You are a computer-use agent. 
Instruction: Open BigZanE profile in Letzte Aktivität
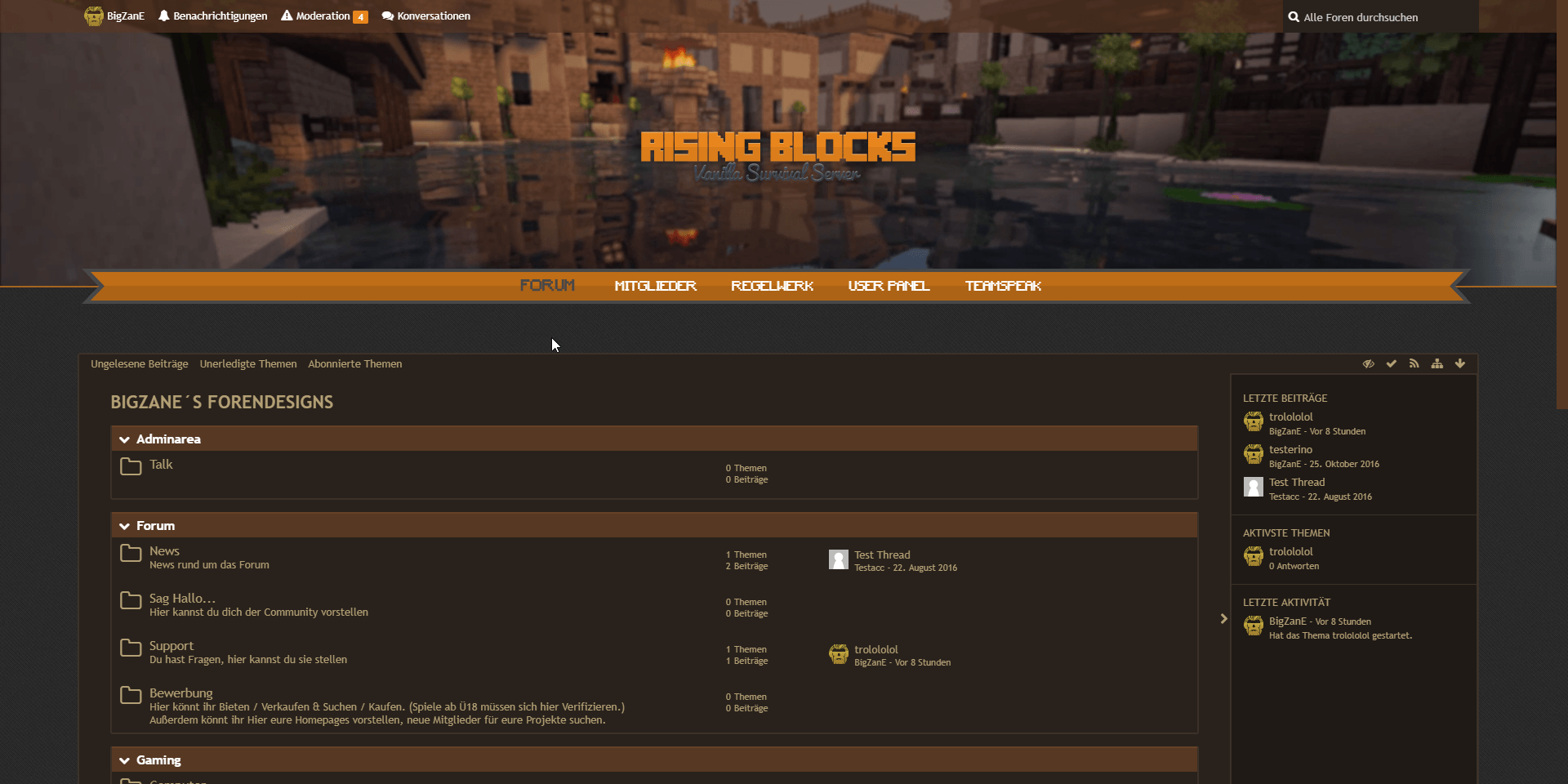[x=1288, y=621]
